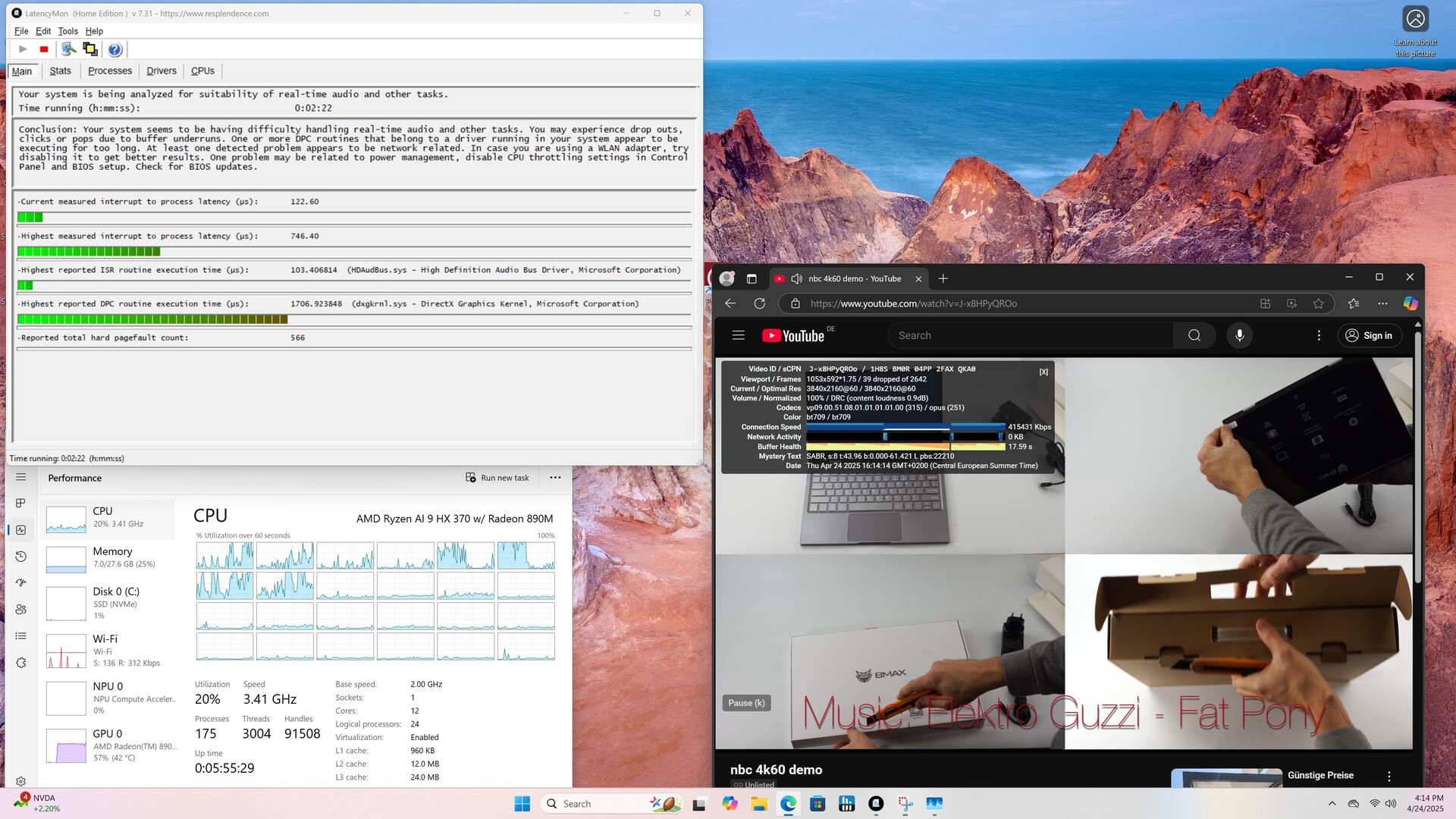The width and height of the screenshot is (1456, 819).
Task: Expand system tray hidden icons chevron
Action: click(x=1332, y=803)
